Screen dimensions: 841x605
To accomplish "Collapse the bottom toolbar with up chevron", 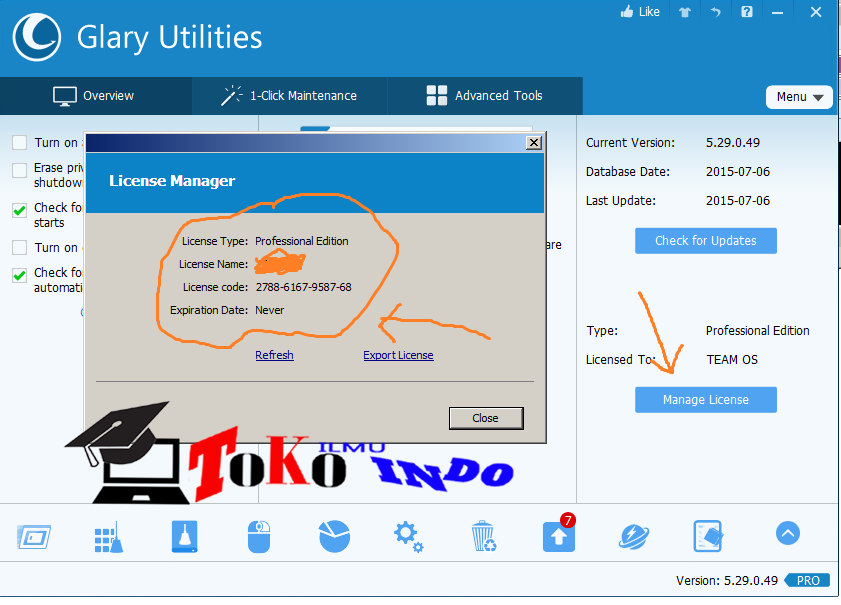I will [787, 533].
